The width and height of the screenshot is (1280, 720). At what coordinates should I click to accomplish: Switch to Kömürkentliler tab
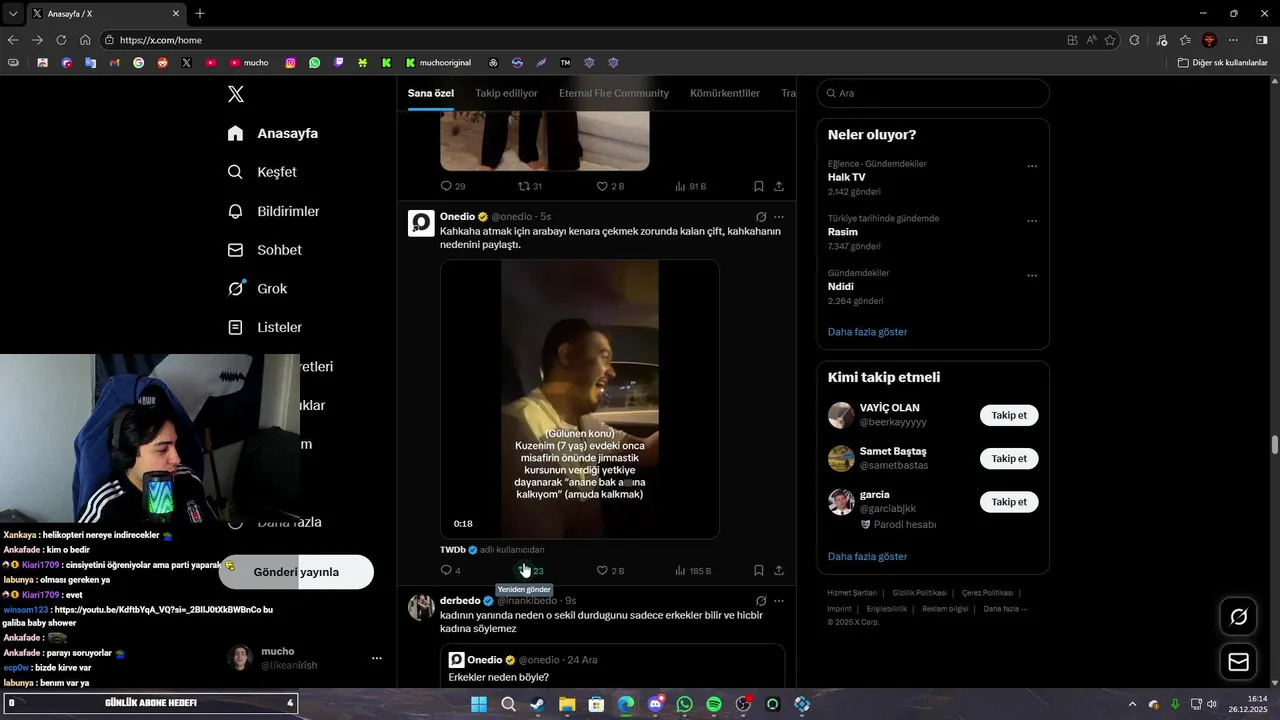pos(725,93)
